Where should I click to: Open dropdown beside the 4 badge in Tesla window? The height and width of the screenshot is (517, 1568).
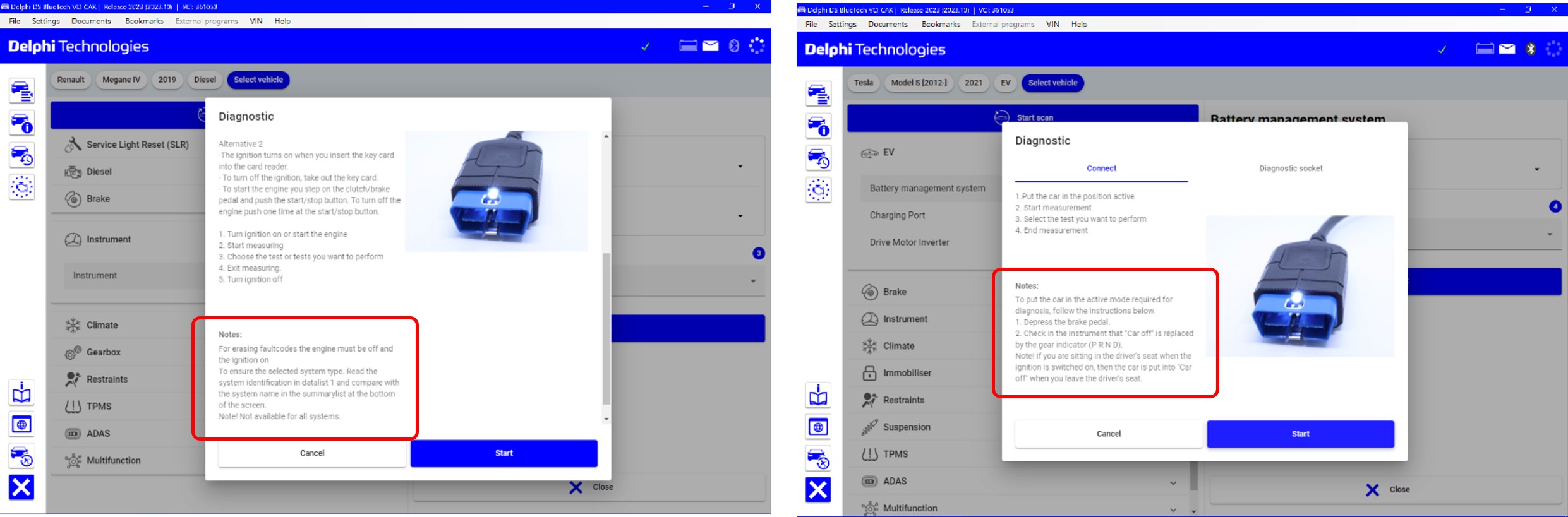(1550, 234)
